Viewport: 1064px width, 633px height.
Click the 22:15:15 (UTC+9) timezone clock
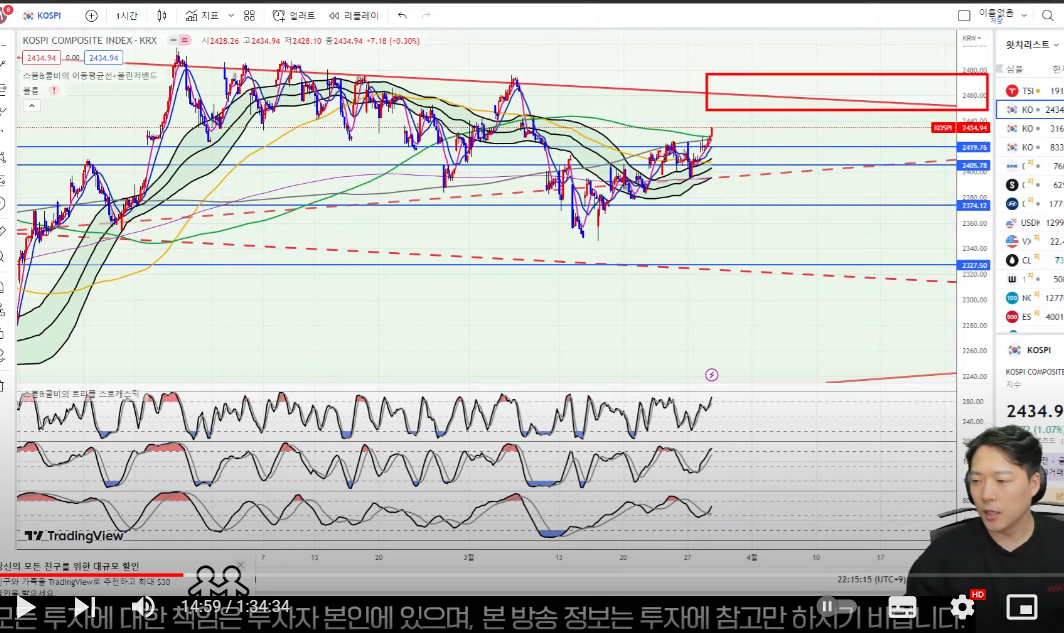[x=871, y=579]
